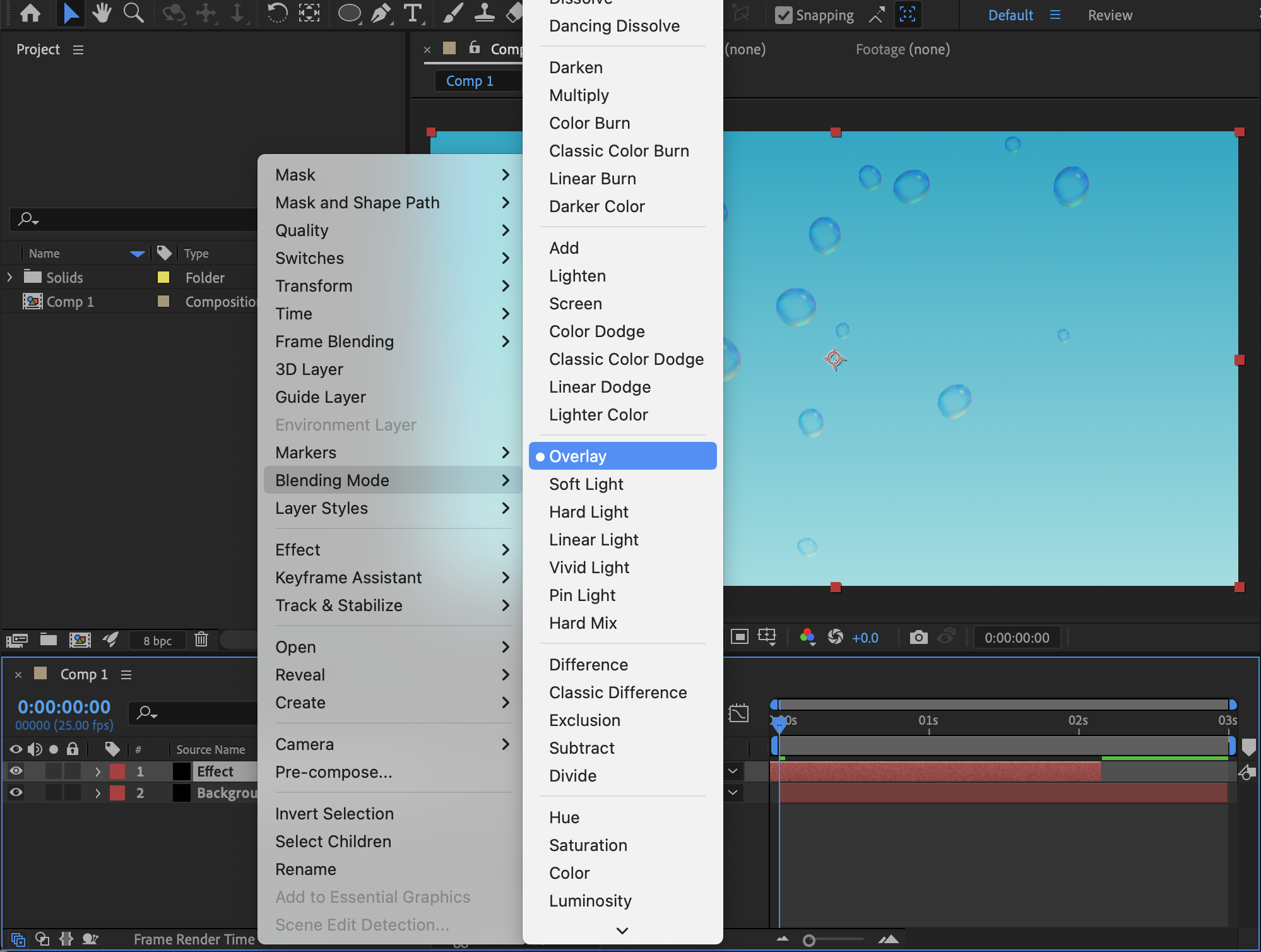Take snapshot with camera icon

[x=918, y=638]
